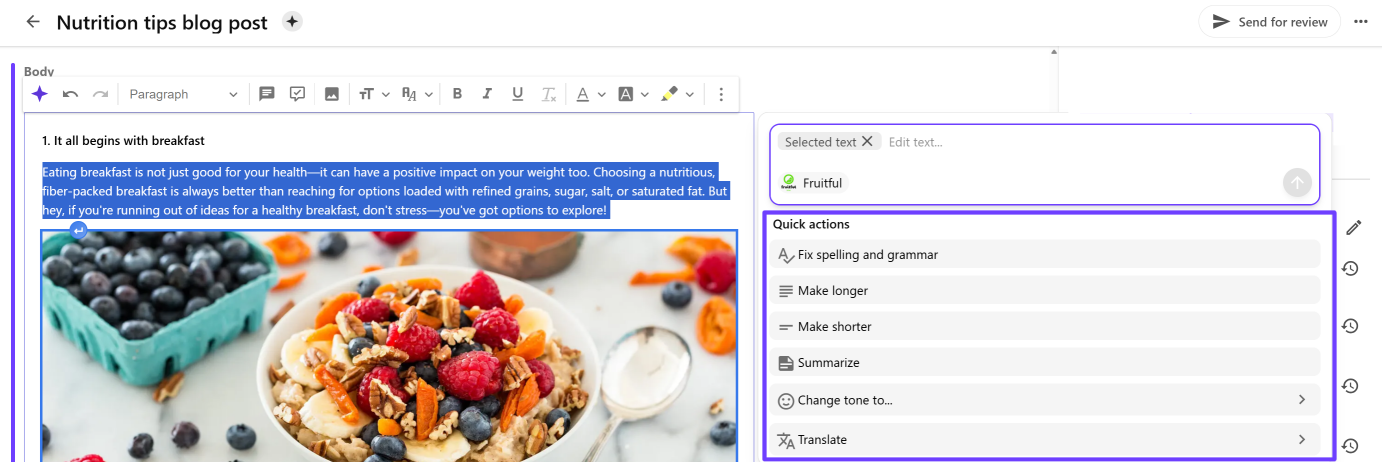Click the 'Nutrition tips blog post' title
The image size is (1382, 462).
[162, 22]
